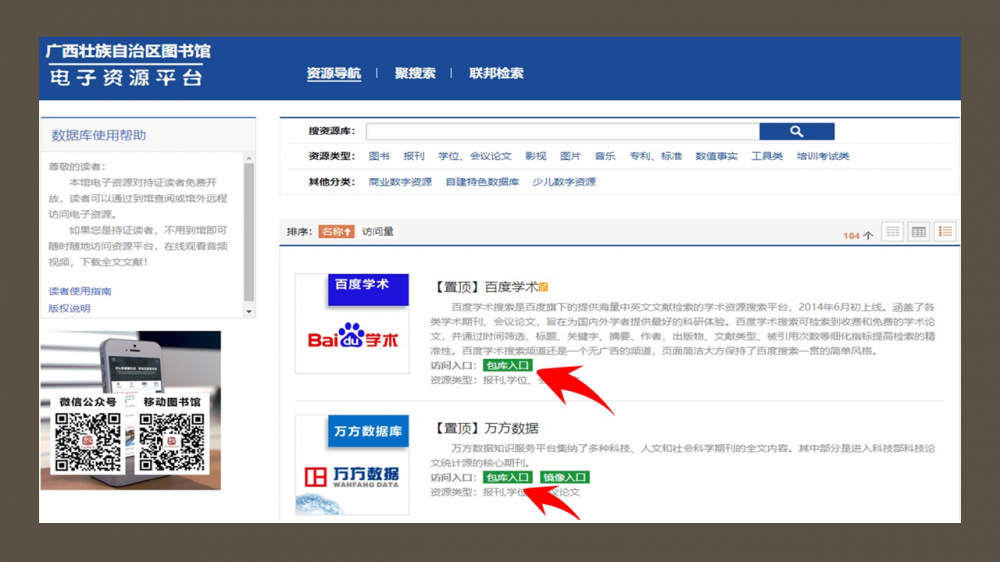1000x562 pixels.
Task: Open the 资源导航 tab
Action: (x=333, y=73)
